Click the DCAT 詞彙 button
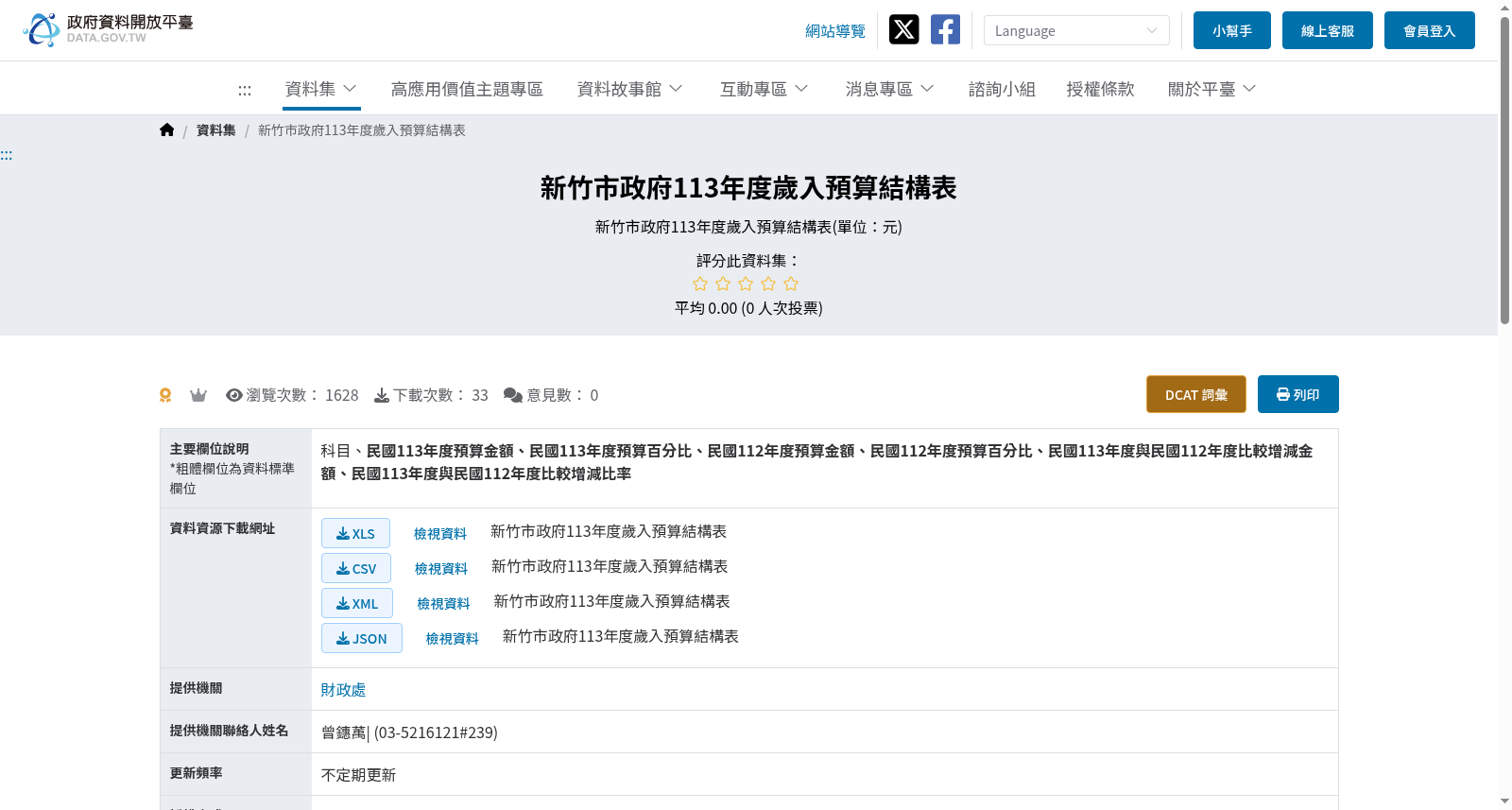 pyautogui.click(x=1196, y=394)
